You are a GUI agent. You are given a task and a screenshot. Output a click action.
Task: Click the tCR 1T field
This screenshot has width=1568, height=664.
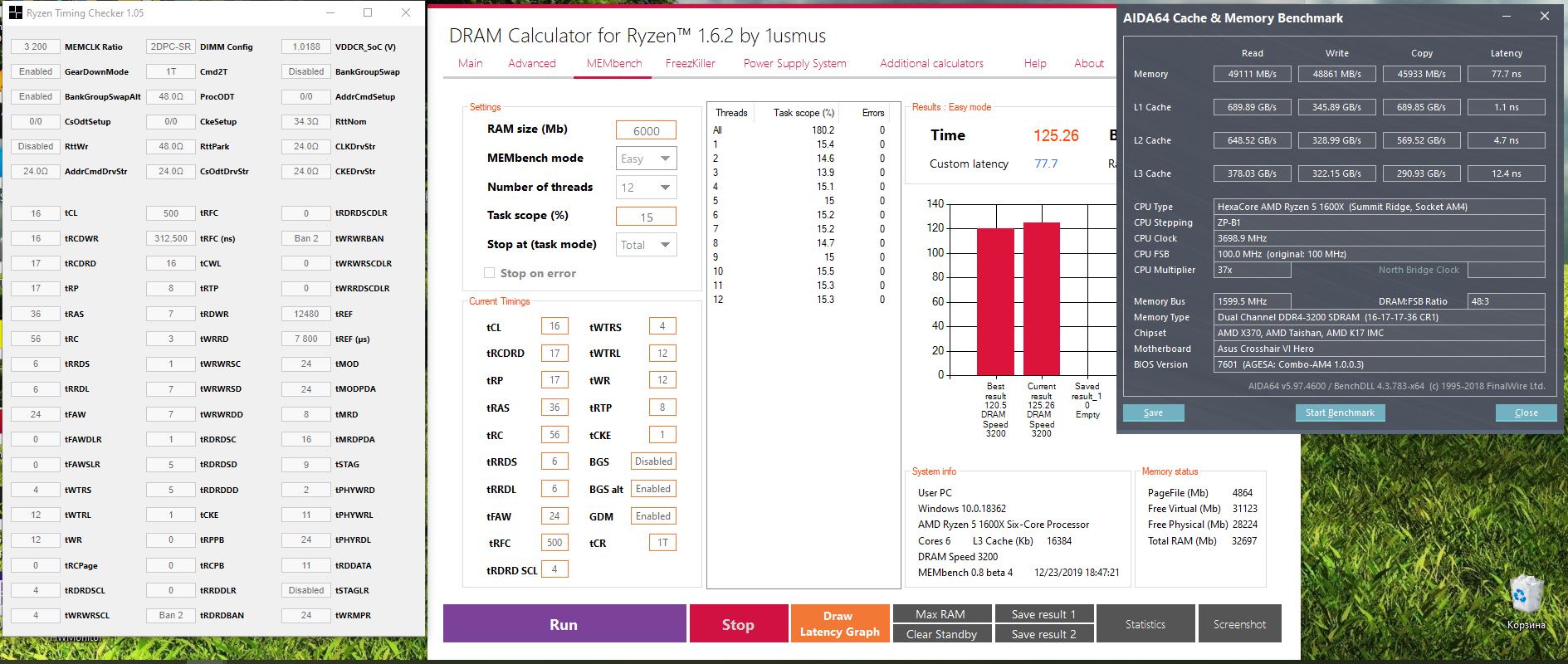pos(662,543)
